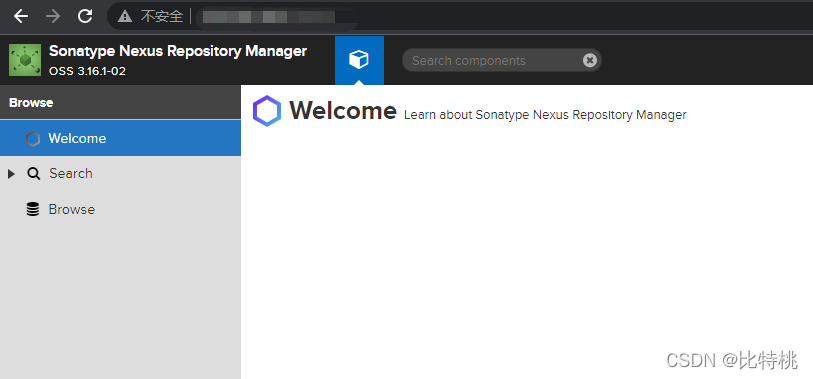Click the browser address bar URL

[275, 17]
